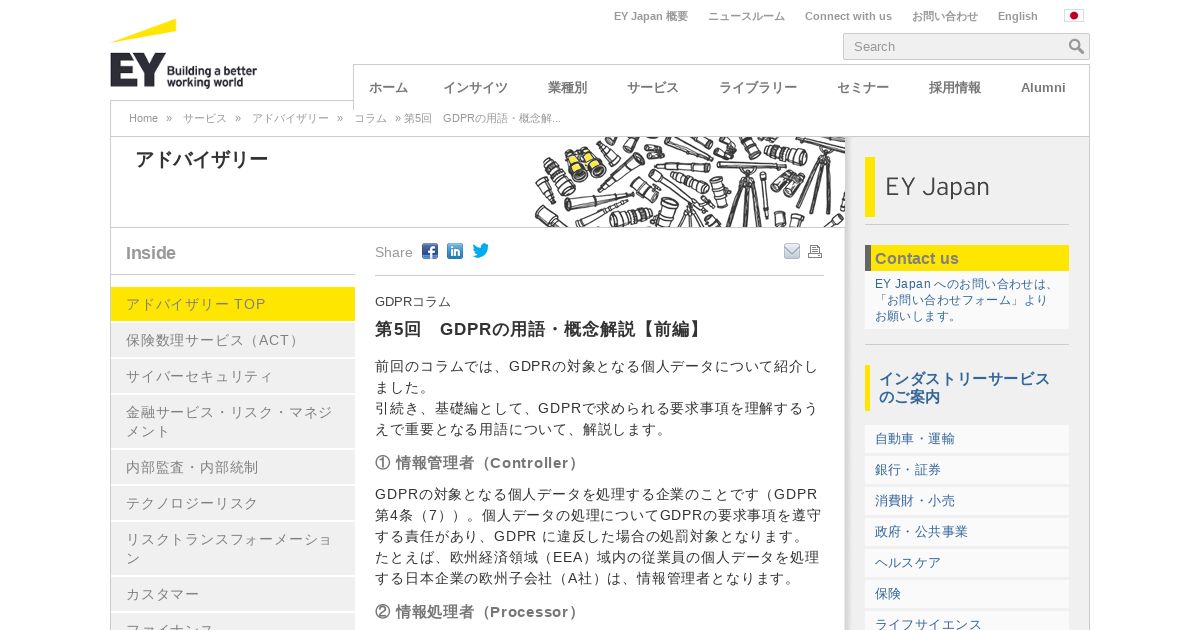Go to コラム breadcrumb

tap(370, 118)
